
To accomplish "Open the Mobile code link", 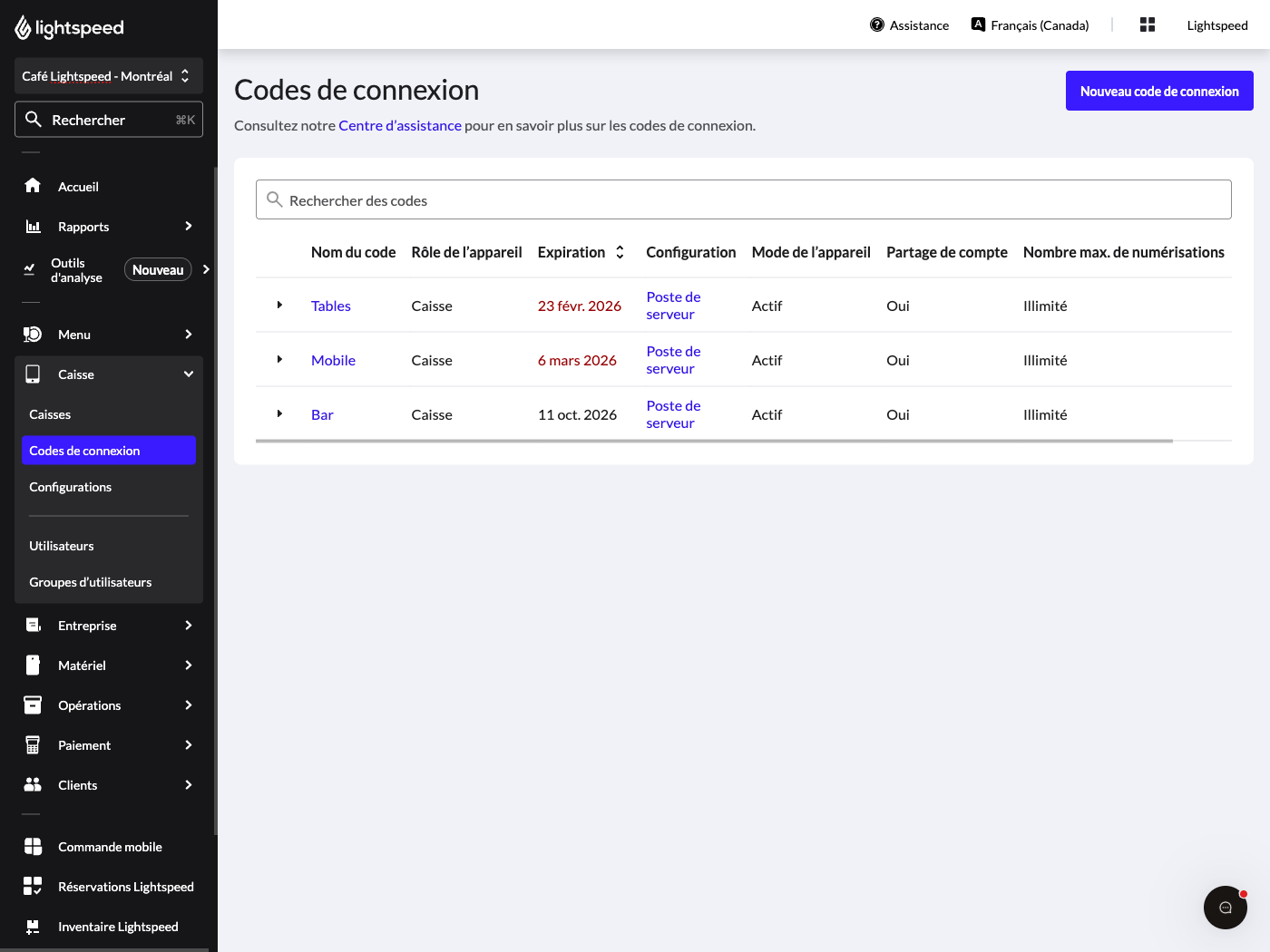I will point(333,360).
